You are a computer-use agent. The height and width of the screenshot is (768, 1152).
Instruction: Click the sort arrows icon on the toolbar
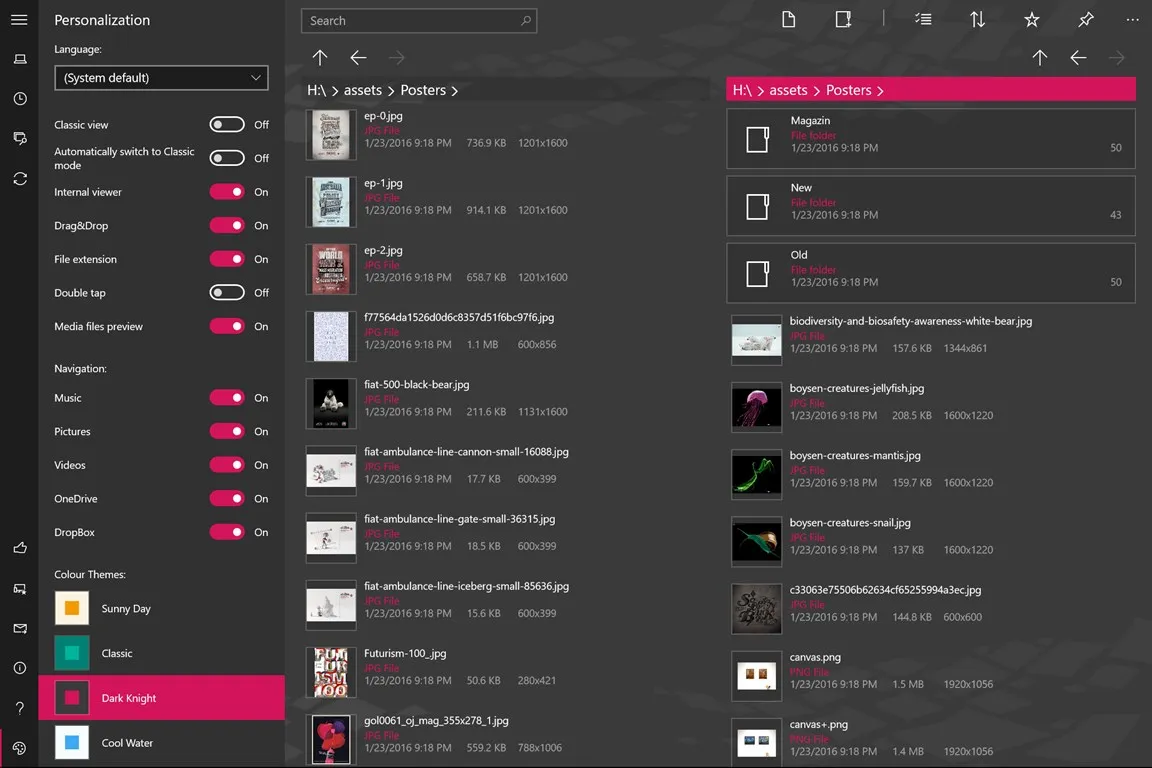977,19
